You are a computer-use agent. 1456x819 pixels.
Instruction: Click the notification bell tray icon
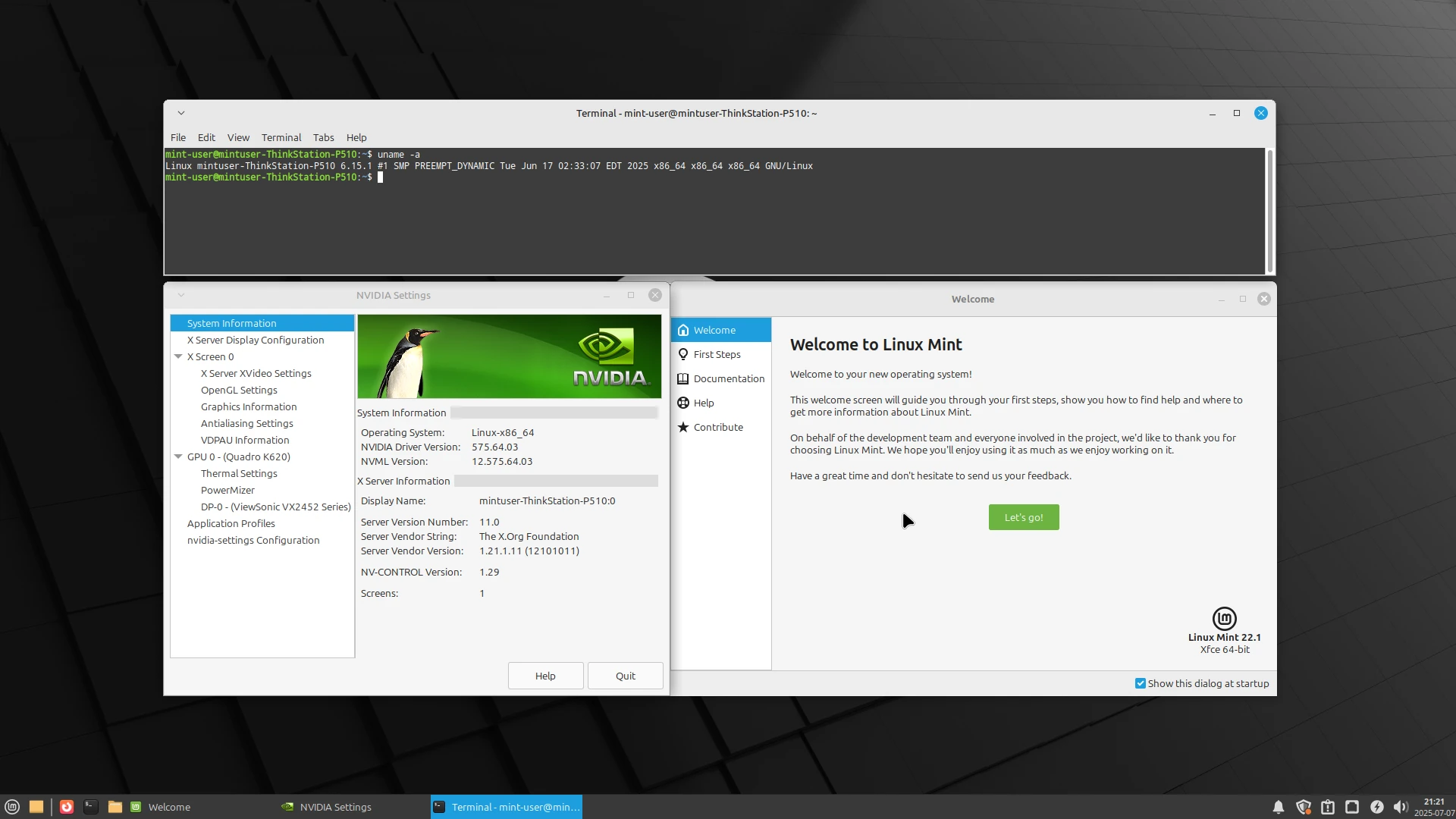(1279, 807)
